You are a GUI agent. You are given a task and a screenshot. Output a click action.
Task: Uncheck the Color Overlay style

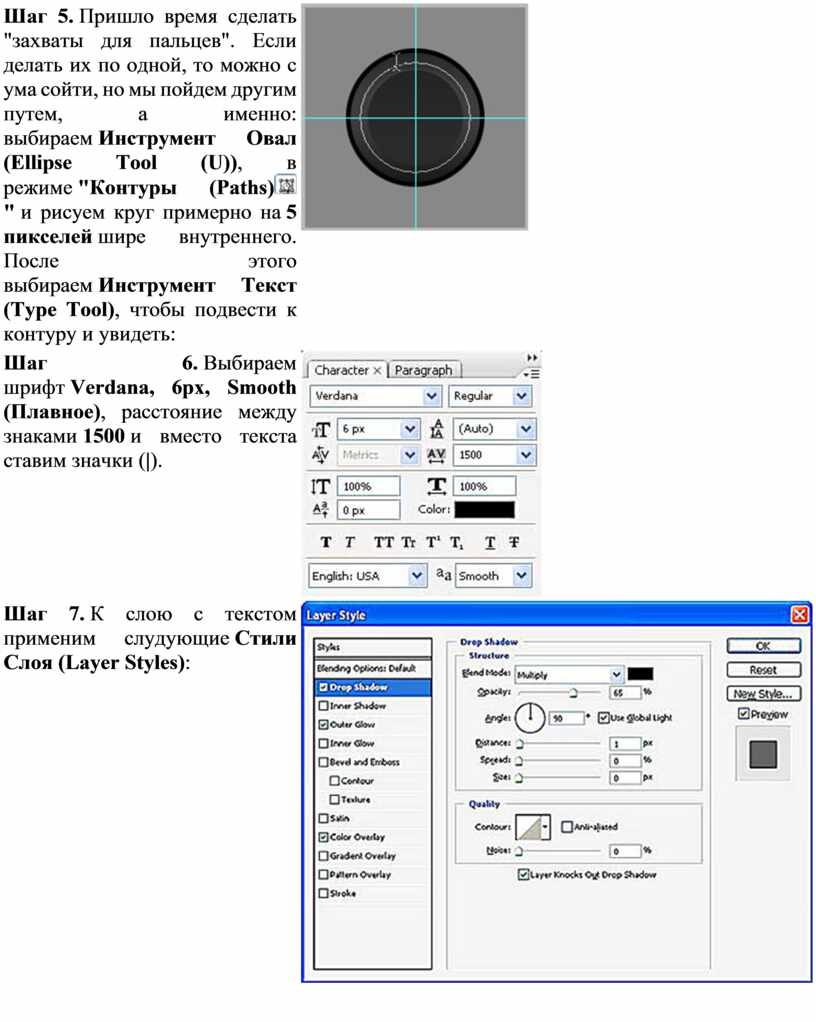(x=323, y=836)
